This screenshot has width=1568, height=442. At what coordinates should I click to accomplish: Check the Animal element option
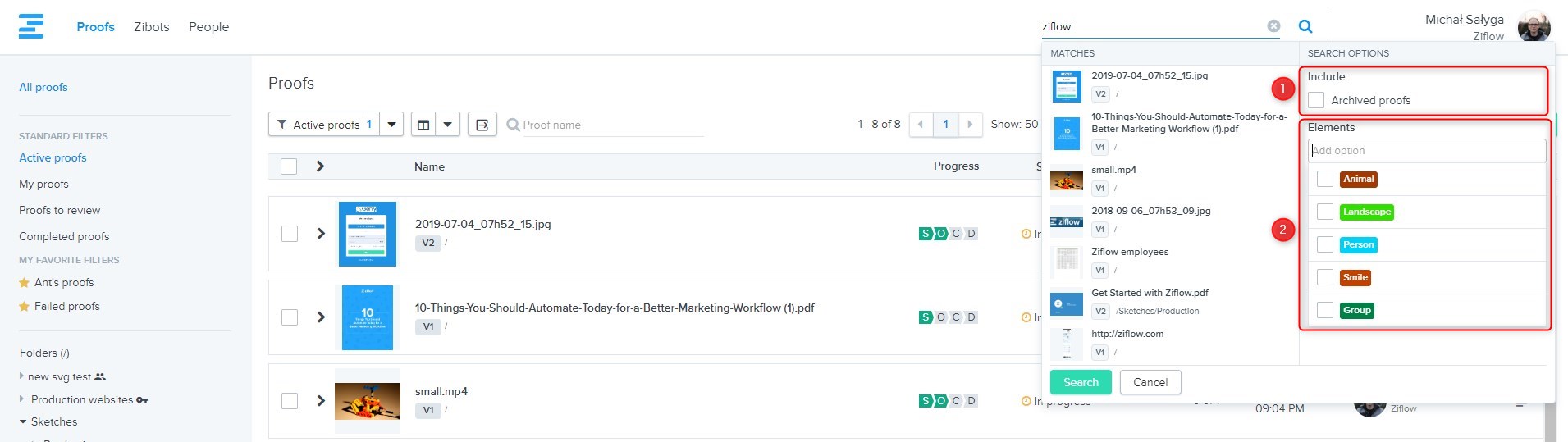tap(1324, 179)
